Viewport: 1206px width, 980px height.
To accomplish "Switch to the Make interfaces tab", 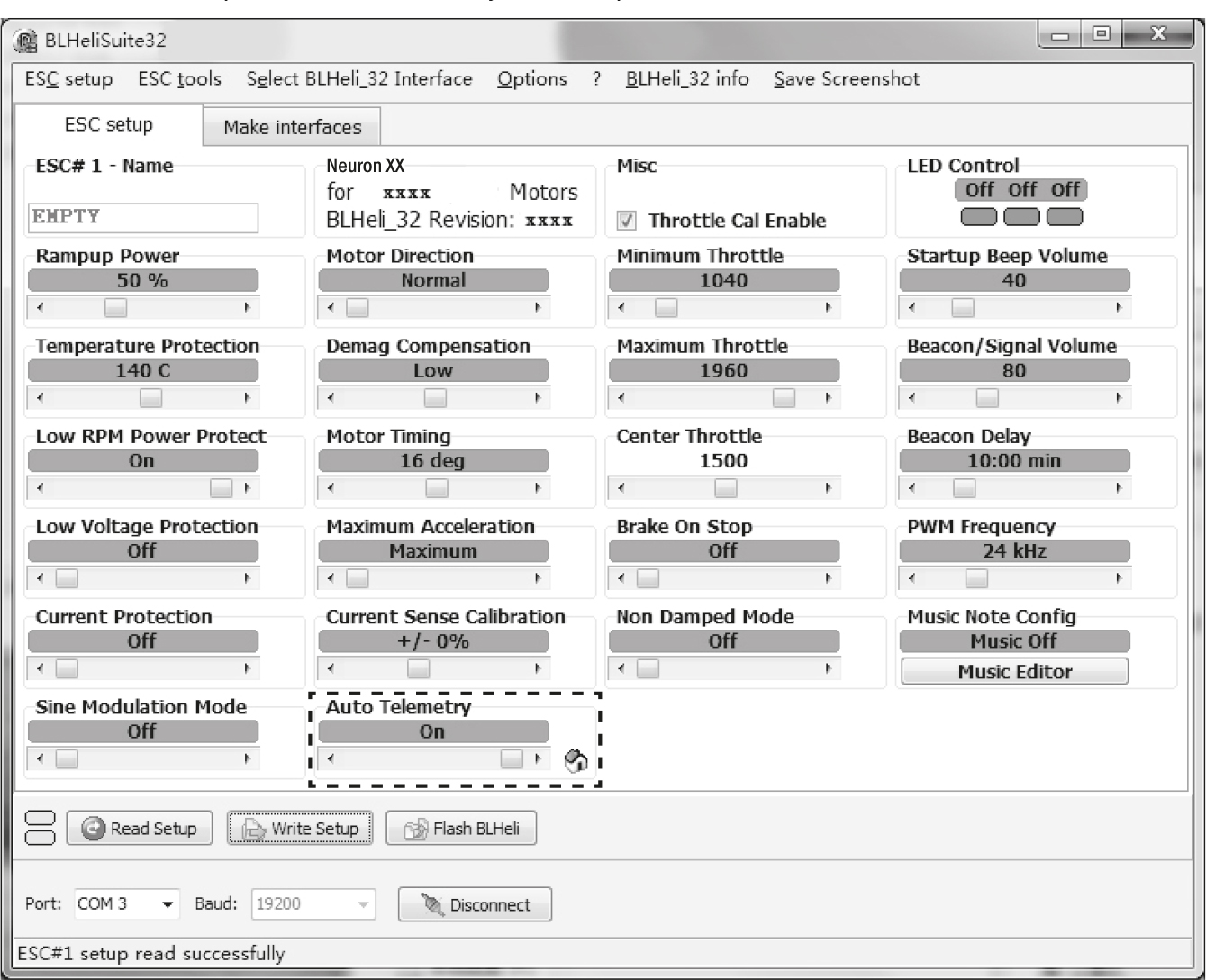I will coord(292,127).
